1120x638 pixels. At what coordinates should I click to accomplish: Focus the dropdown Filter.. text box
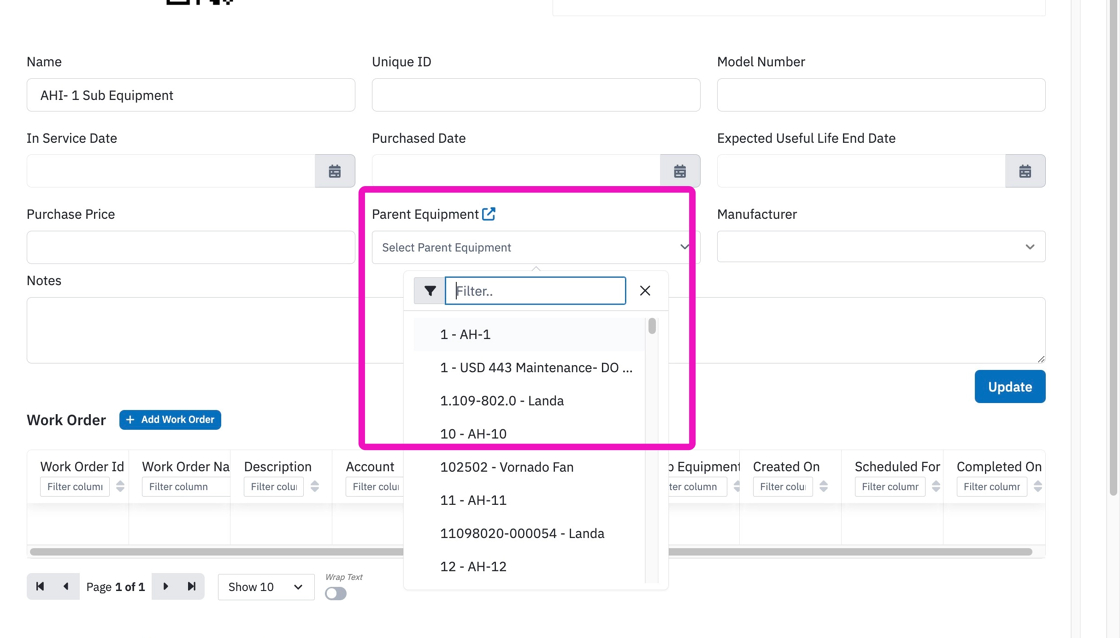(535, 291)
